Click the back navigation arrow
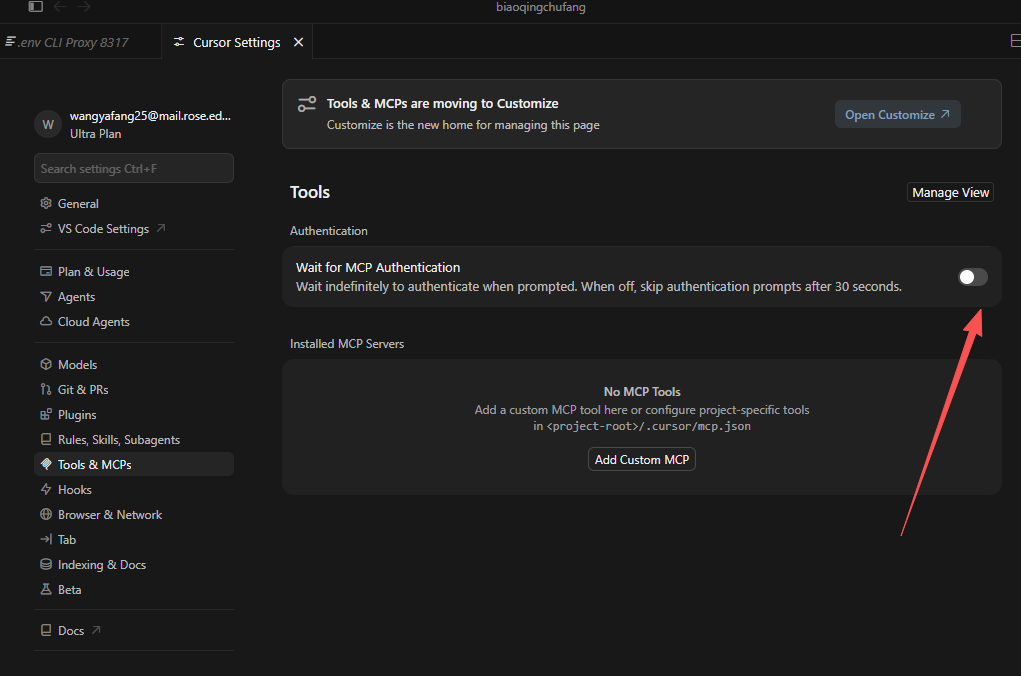Image resolution: width=1021 pixels, height=676 pixels. (x=60, y=7)
